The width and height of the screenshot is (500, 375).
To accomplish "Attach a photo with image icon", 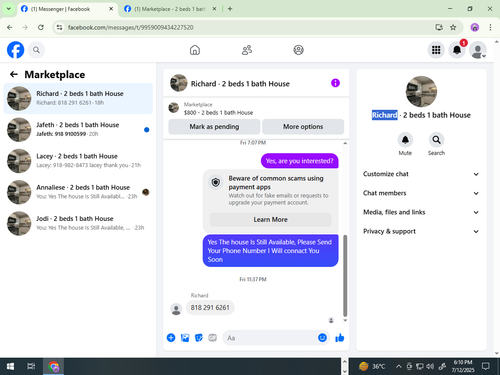I will click(185, 338).
